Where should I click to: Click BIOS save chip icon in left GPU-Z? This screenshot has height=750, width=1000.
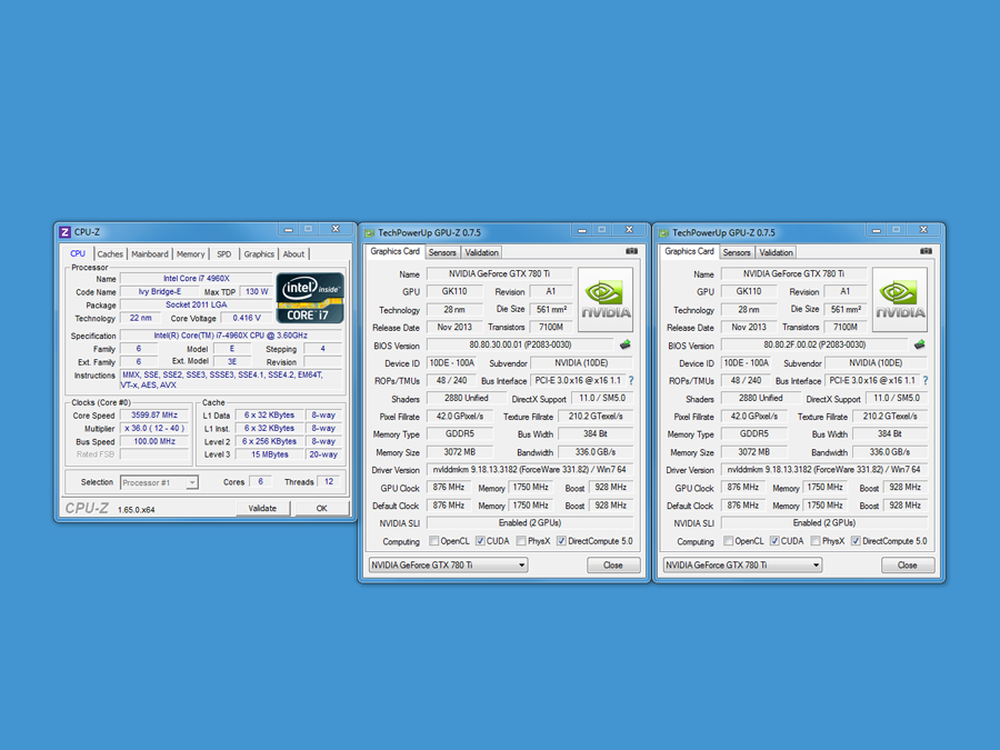[625, 345]
